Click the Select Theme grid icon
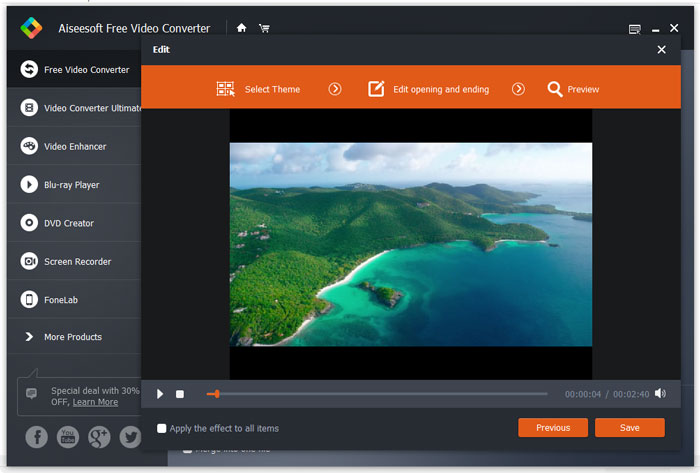Viewport: 700px width, 473px height. pyautogui.click(x=225, y=89)
